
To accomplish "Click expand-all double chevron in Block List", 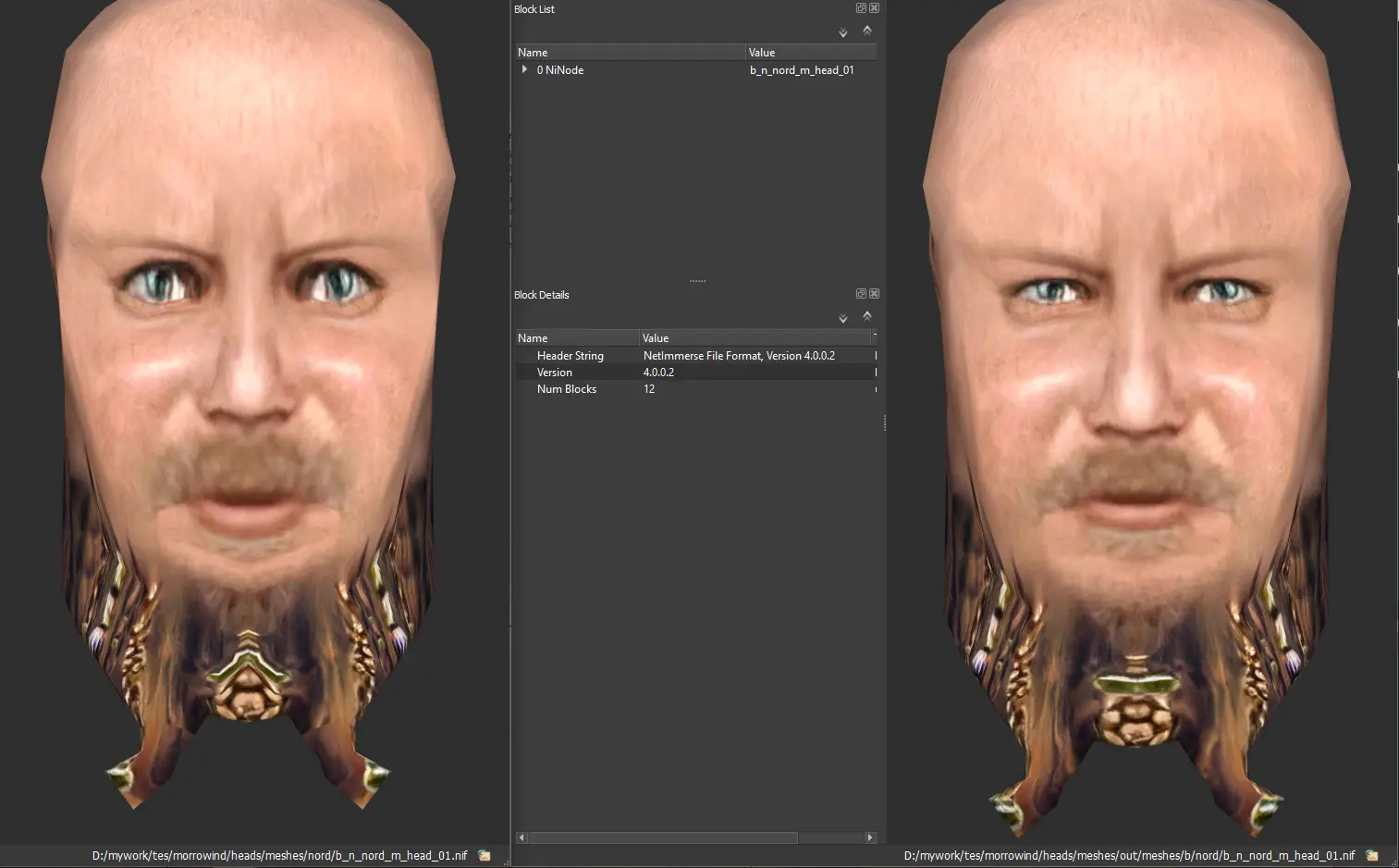I will pyautogui.click(x=843, y=33).
